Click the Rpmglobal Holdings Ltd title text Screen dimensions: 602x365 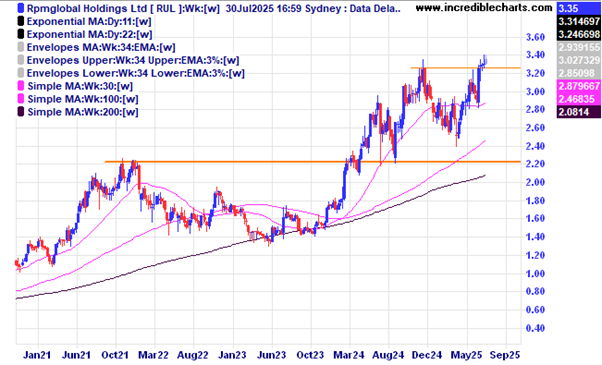coord(87,8)
